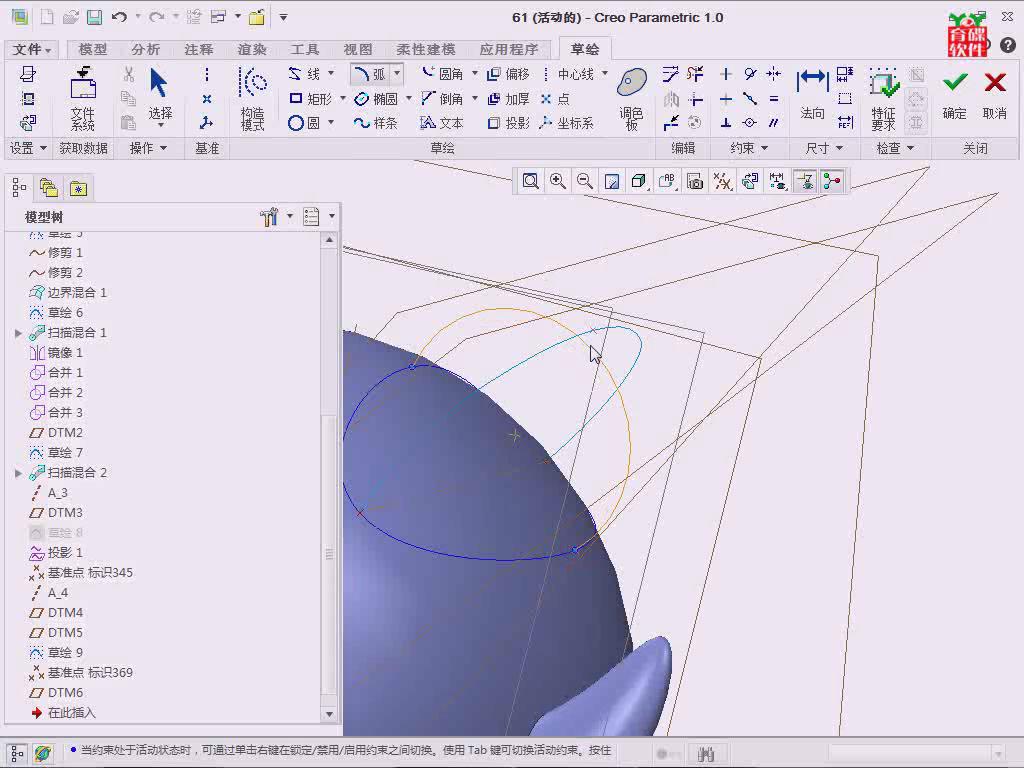Click the help question mark icon
This screenshot has width=1024, height=768.
[1008, 44]
